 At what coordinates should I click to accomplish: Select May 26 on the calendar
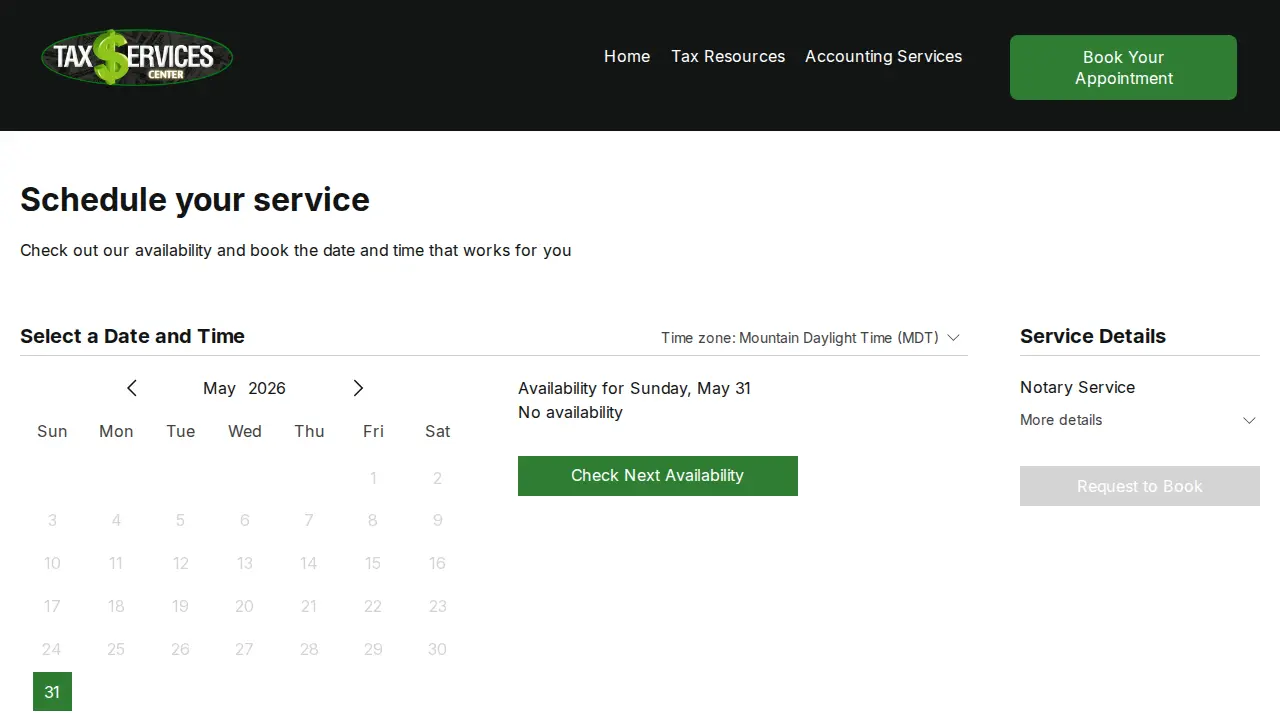(180, 649)
